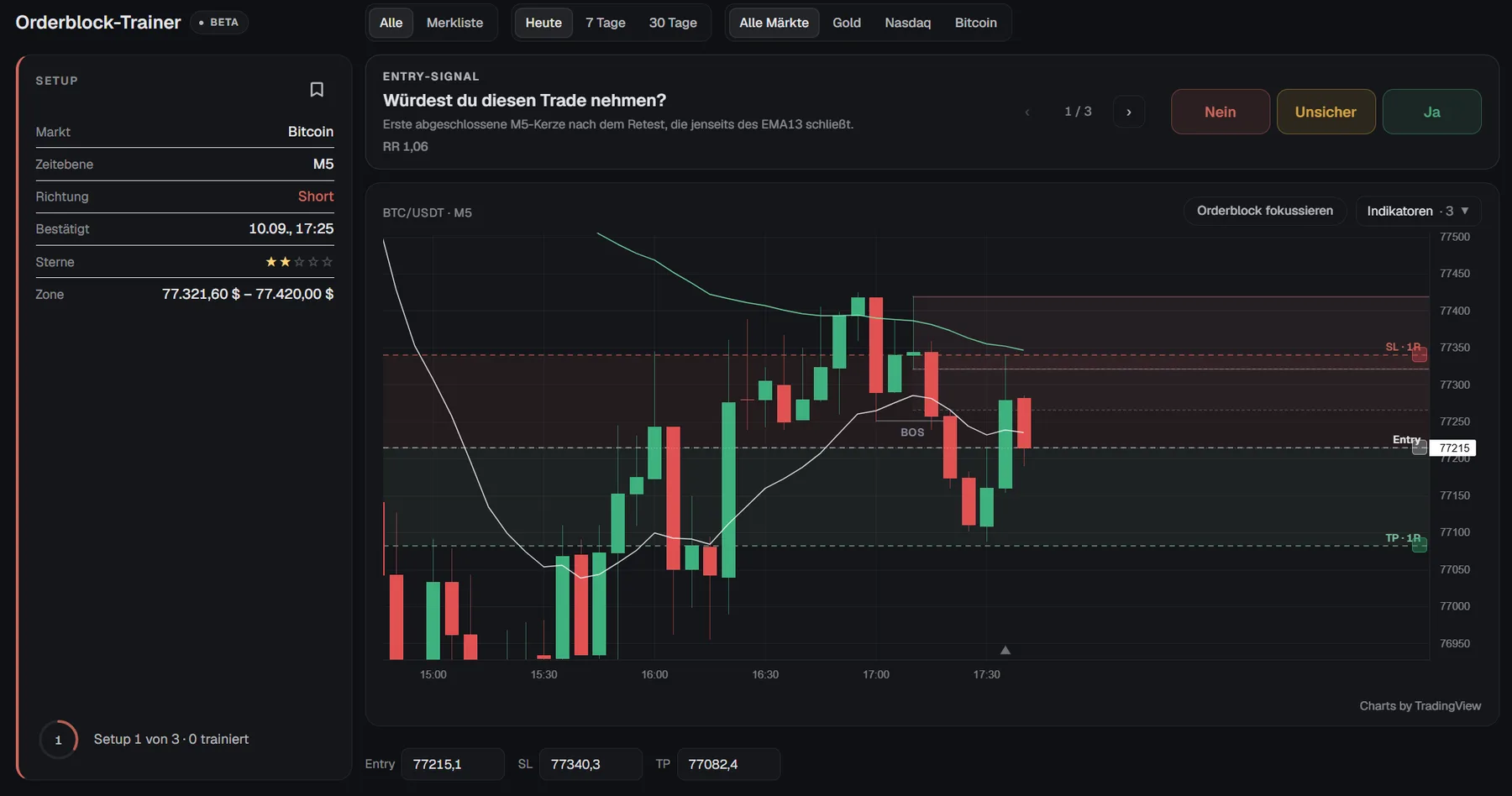Click the 17:00 time axis label
Screen dimensions: 1512x796
coord(876,675)
